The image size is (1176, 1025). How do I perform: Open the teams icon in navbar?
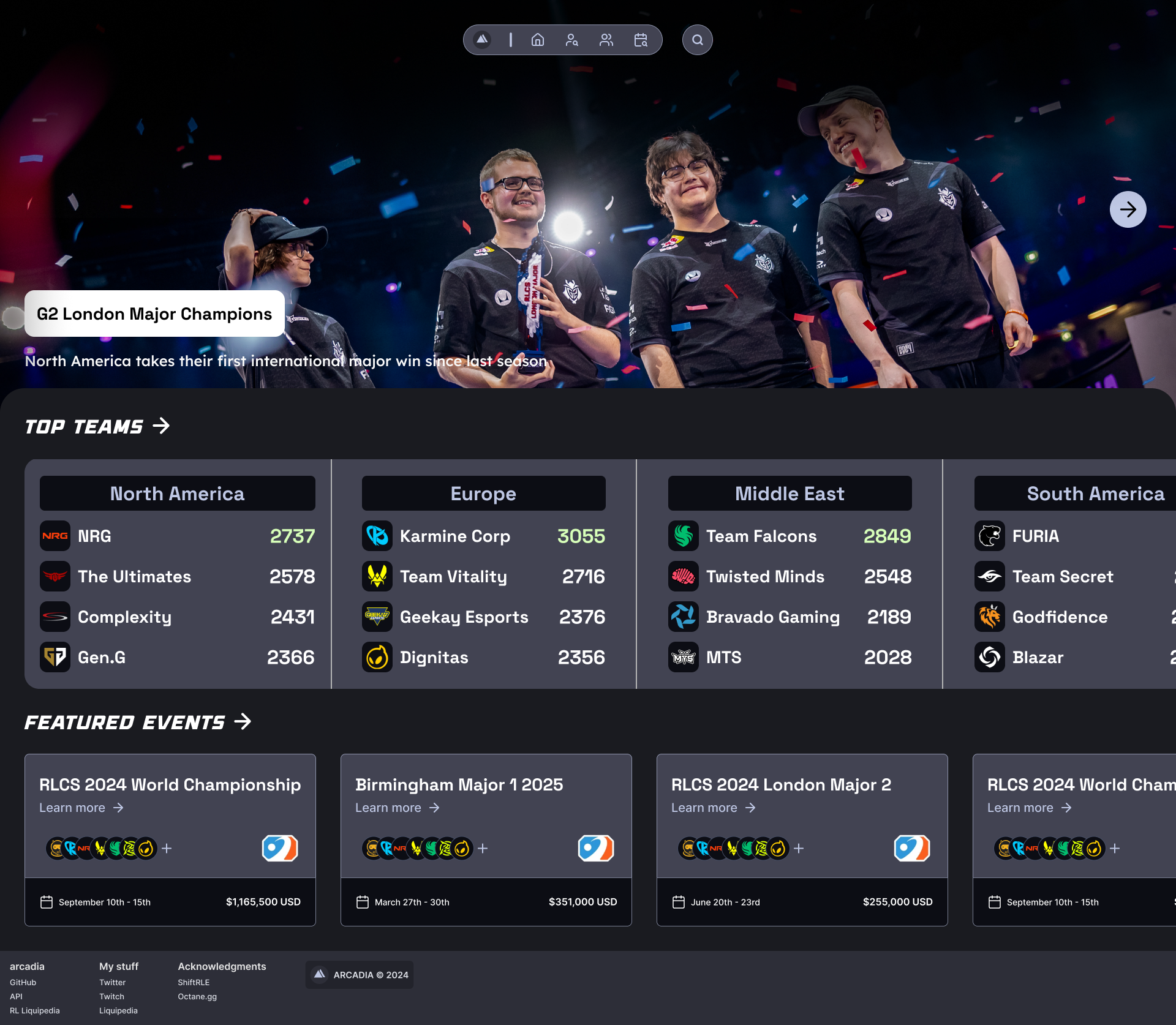coord(606,40)
